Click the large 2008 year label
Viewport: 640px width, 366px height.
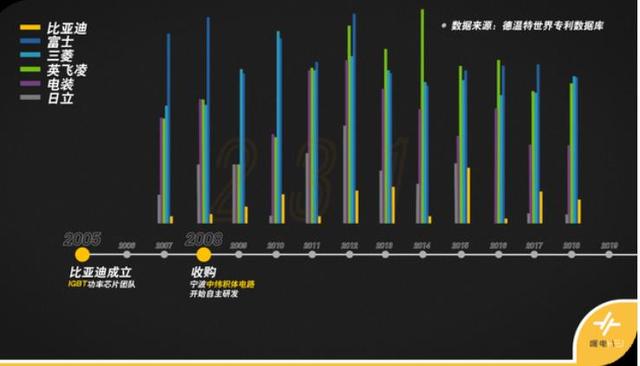[204, 239]
